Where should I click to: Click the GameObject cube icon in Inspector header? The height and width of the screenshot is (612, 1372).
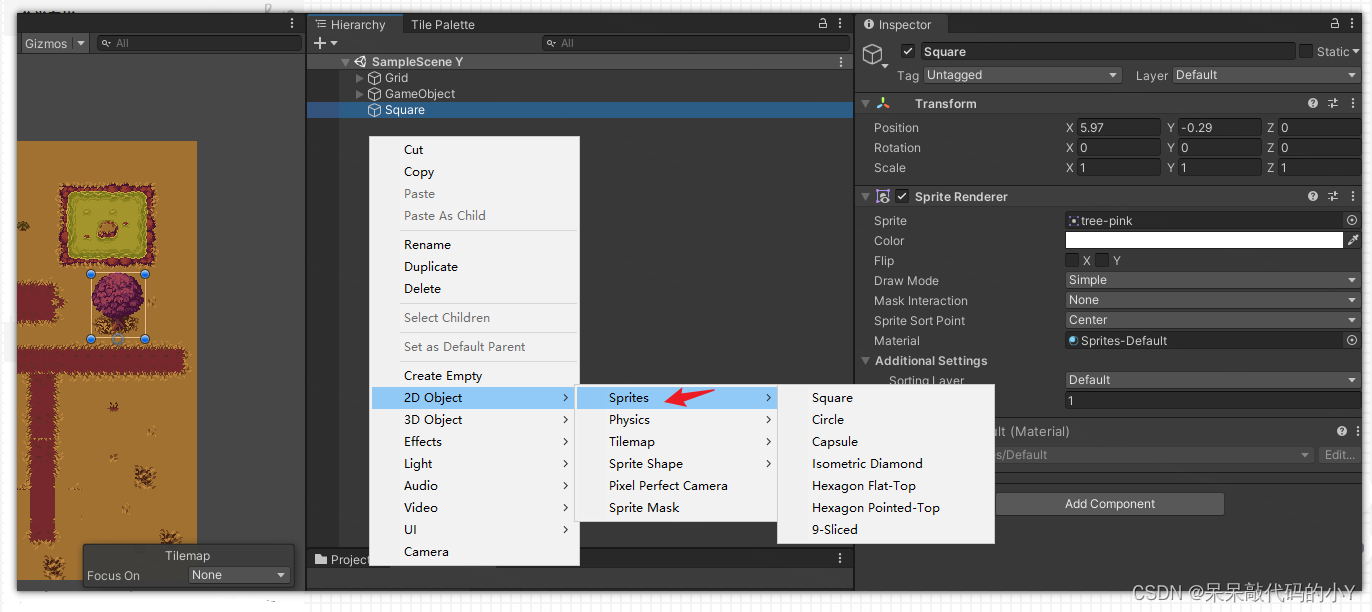click(x=872, y=54)
